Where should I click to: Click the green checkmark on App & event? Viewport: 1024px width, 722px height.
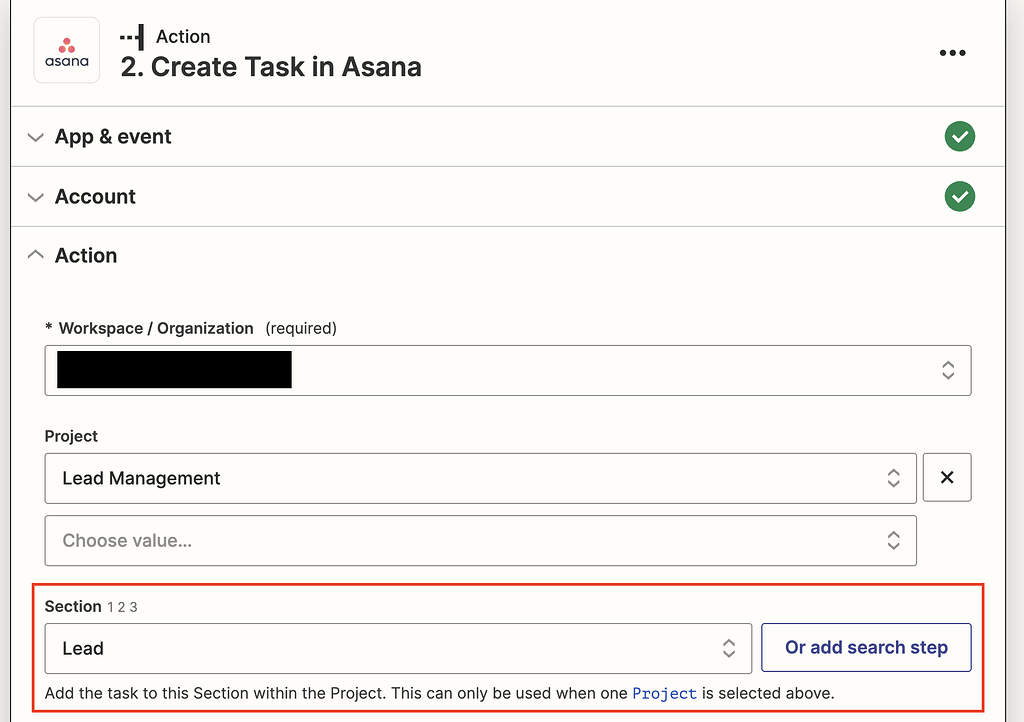click(959, 136)
